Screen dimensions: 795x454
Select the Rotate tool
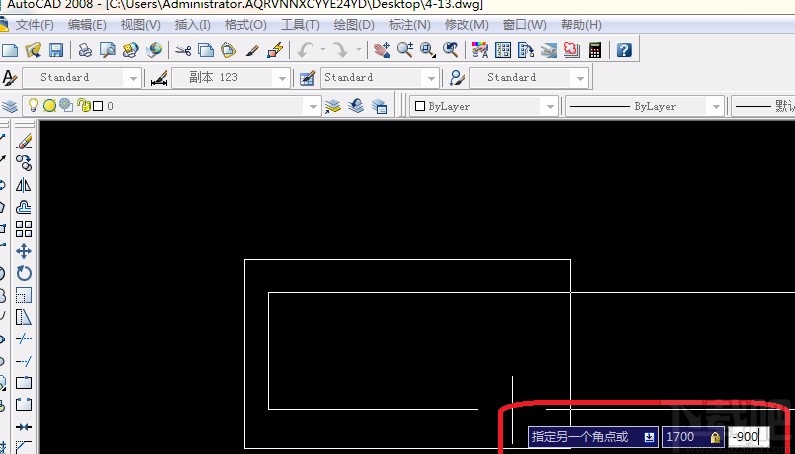click(24, 273)
